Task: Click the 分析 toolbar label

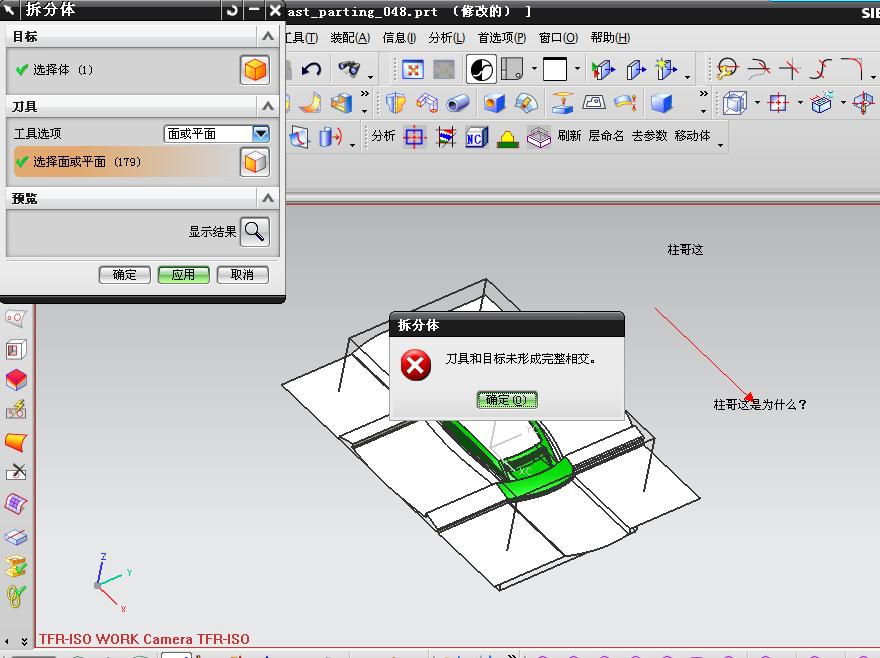Action: tap(383, 136)
